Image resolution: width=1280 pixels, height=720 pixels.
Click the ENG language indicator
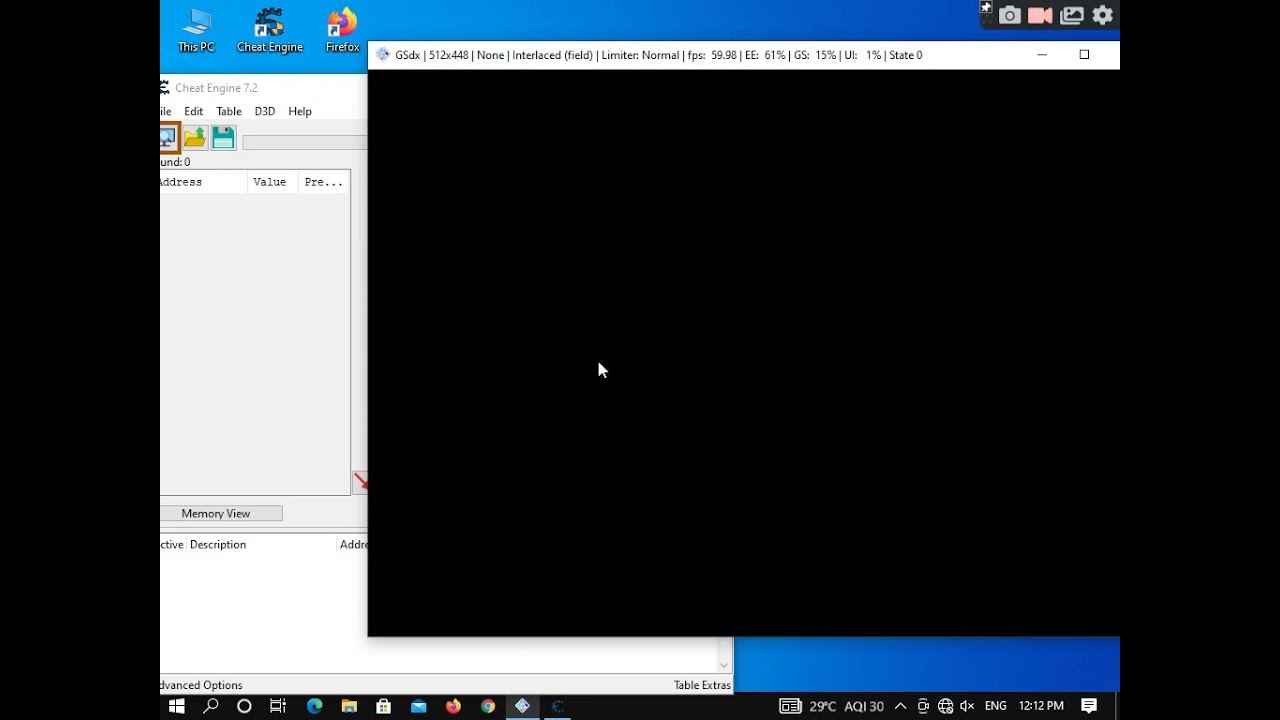coord(996,706)
